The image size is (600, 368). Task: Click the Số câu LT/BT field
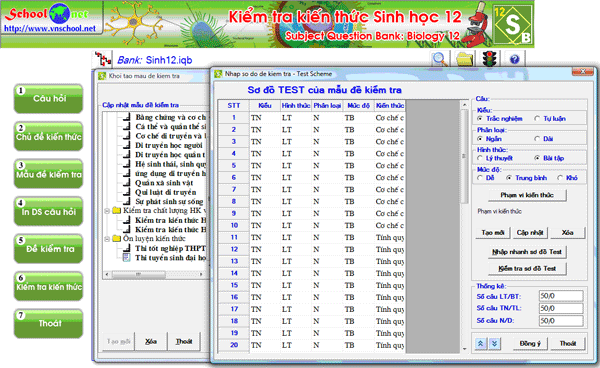click(561, 296)
